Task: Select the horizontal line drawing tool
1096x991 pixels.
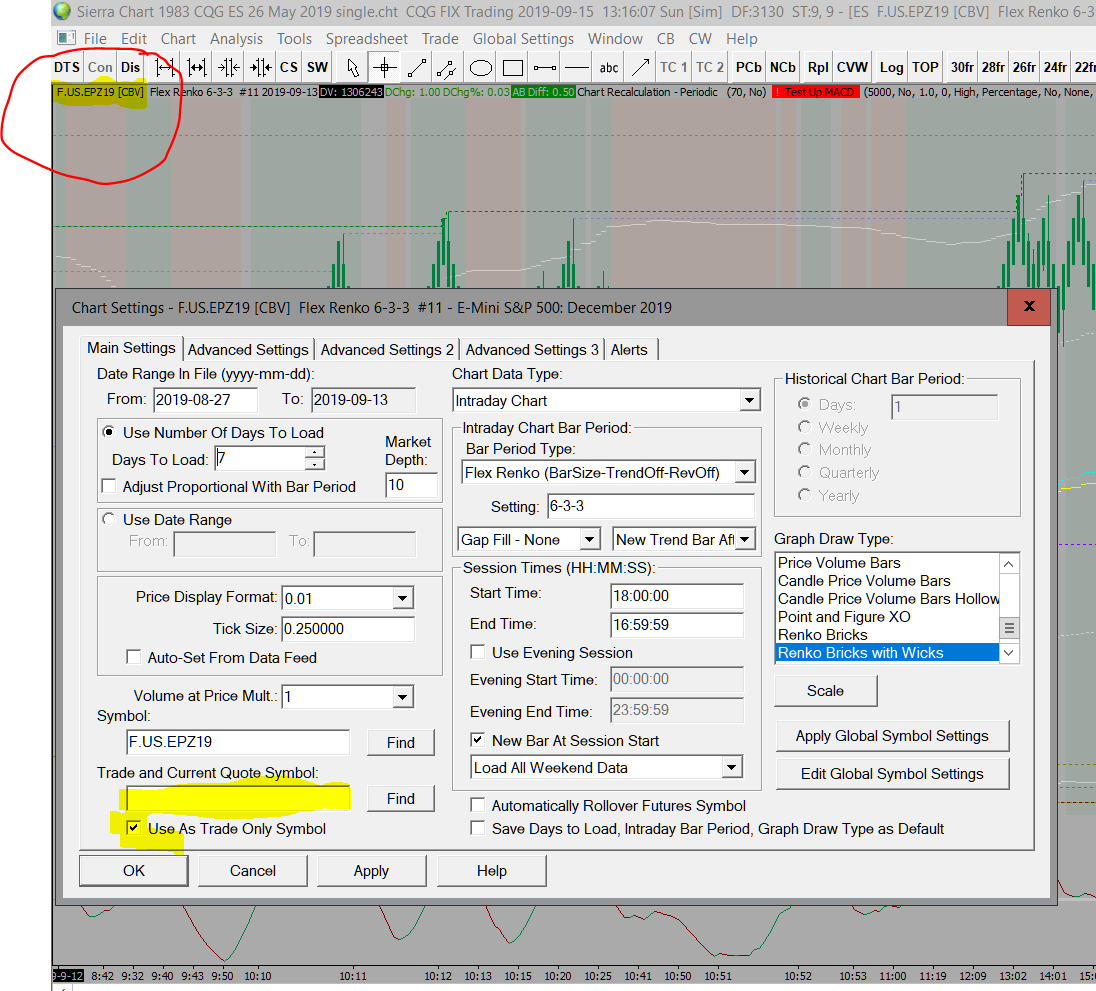Action: click(576, 67)
